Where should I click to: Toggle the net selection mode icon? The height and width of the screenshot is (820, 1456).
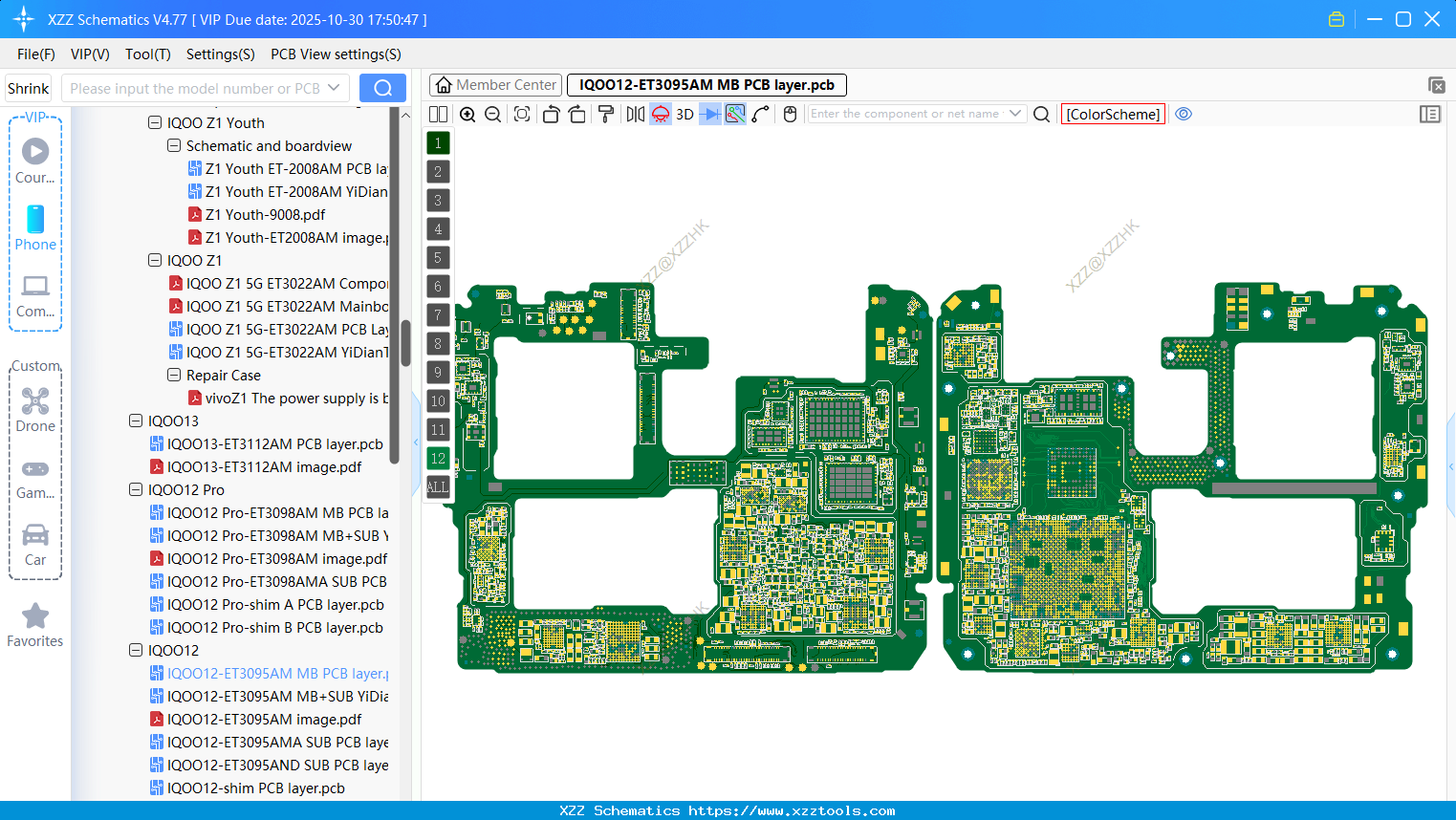(735, 114)
